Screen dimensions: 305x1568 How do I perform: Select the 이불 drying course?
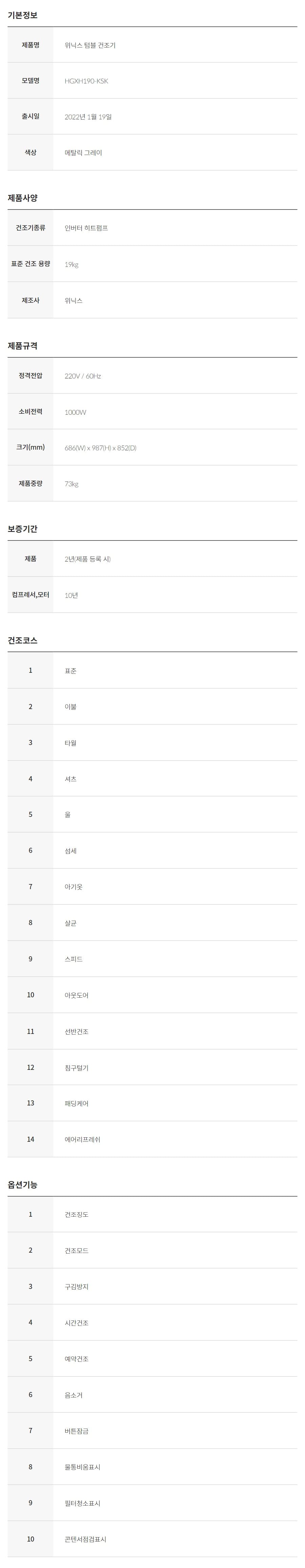tap(70, 707)
